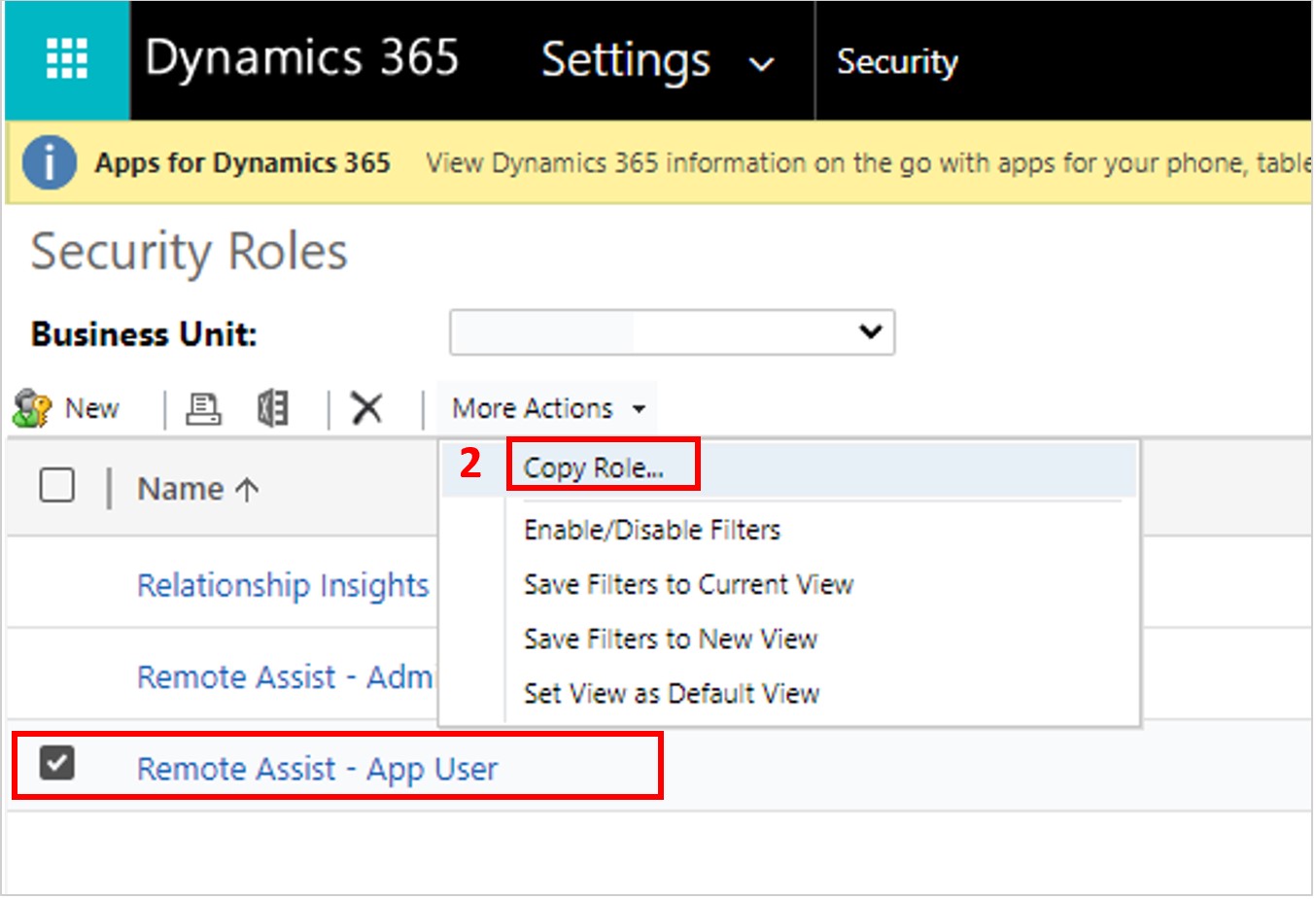This screenshot has height=899, width=1316.
Task: Open the Relationship Insights role link
Action: (x=283, y=585)
